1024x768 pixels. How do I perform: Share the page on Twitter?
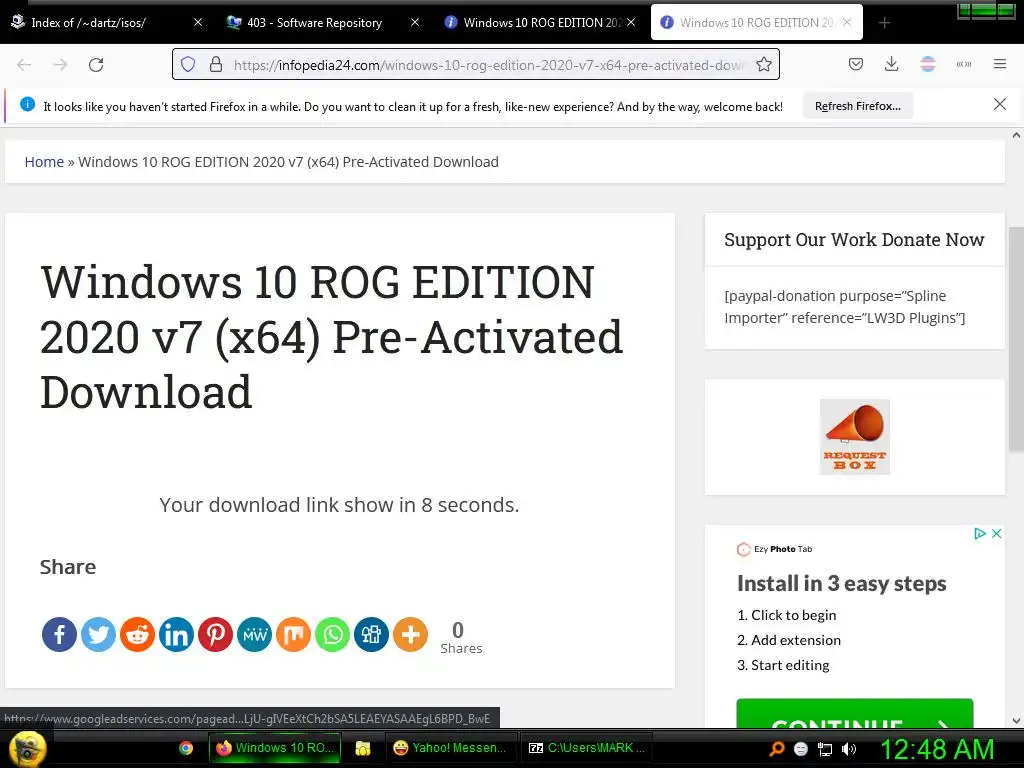[99, 634]
